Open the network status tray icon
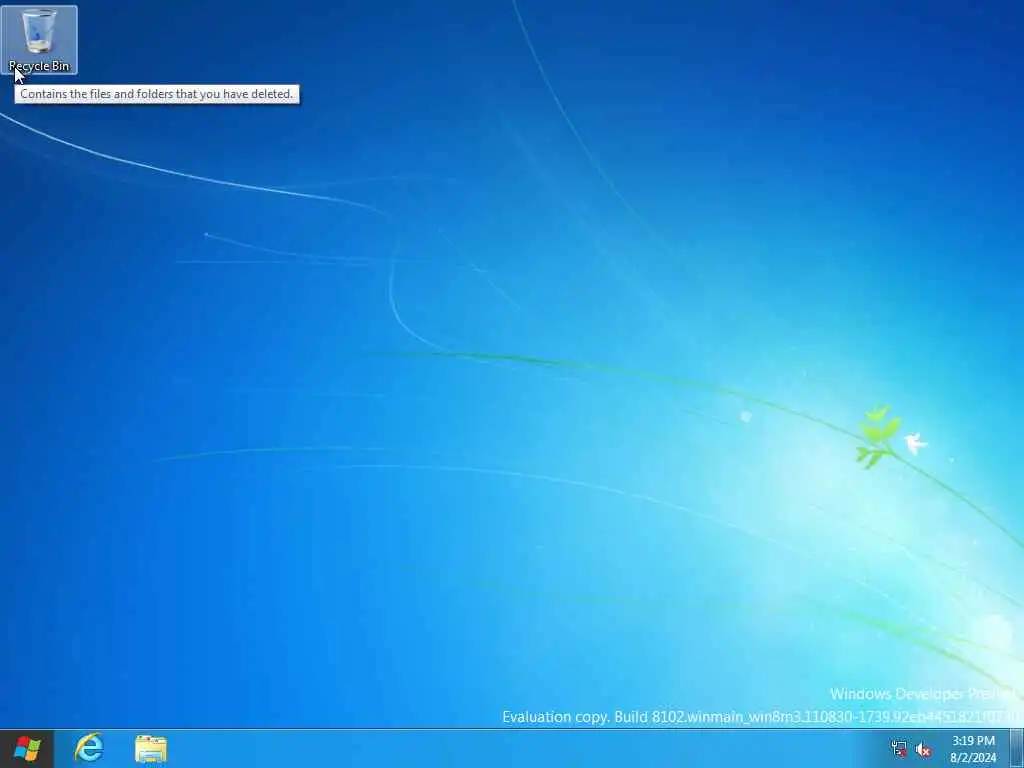The width and height of the screenshot is (1024, 768). tap(899, 749)
